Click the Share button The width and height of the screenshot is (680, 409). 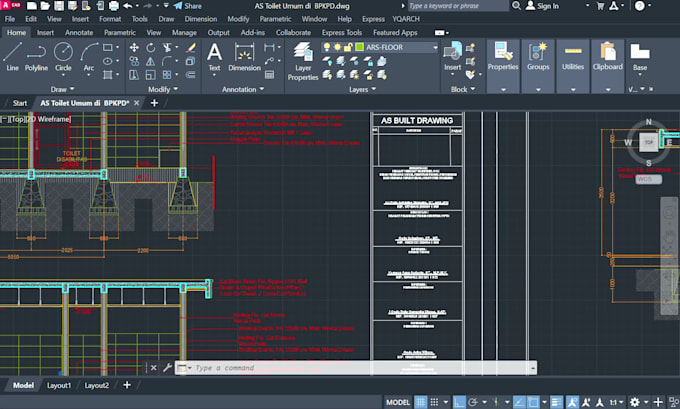pyautogui.click(x=187, y=6)
